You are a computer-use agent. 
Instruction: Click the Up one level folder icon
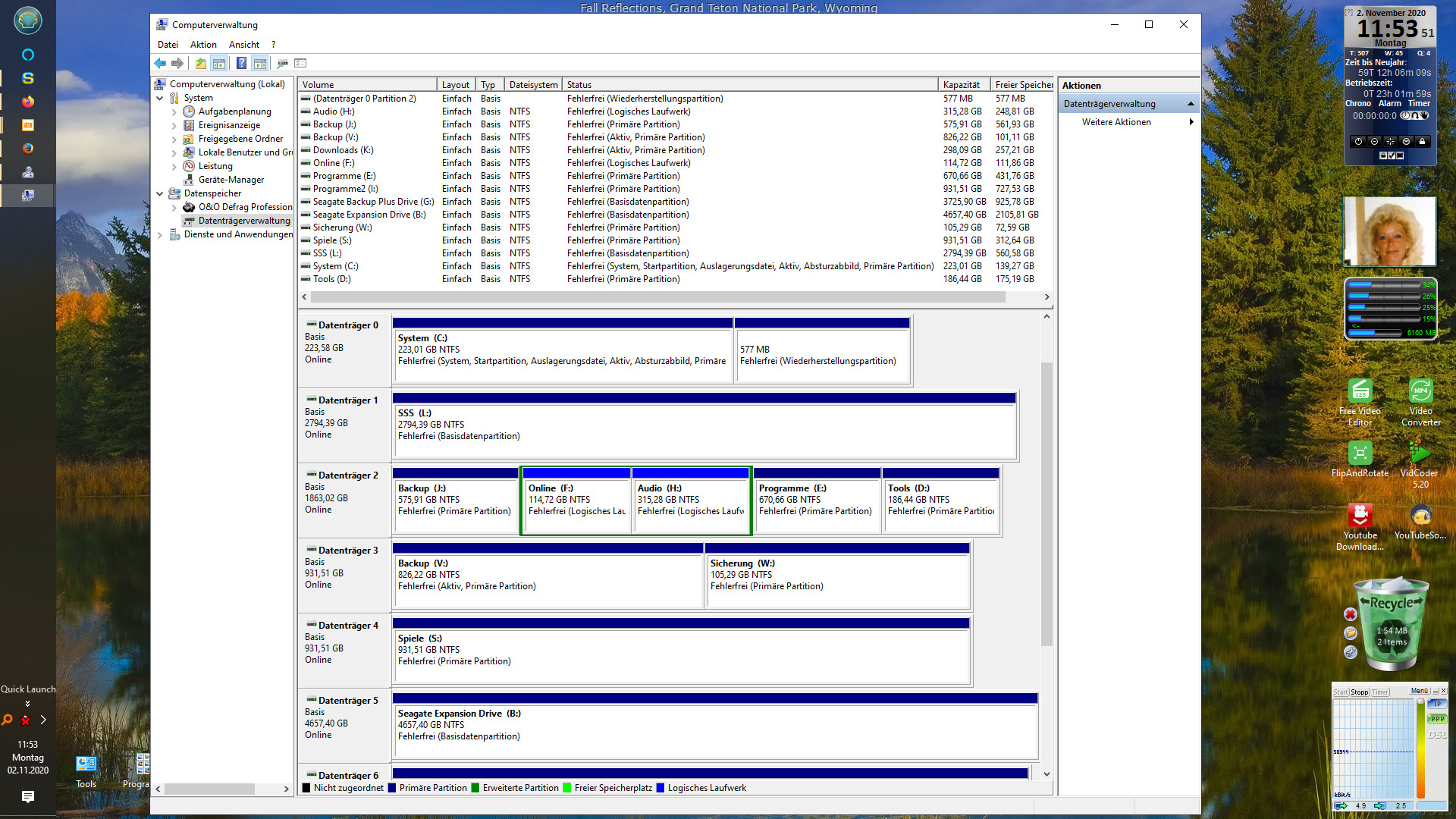tap(200, 63)
